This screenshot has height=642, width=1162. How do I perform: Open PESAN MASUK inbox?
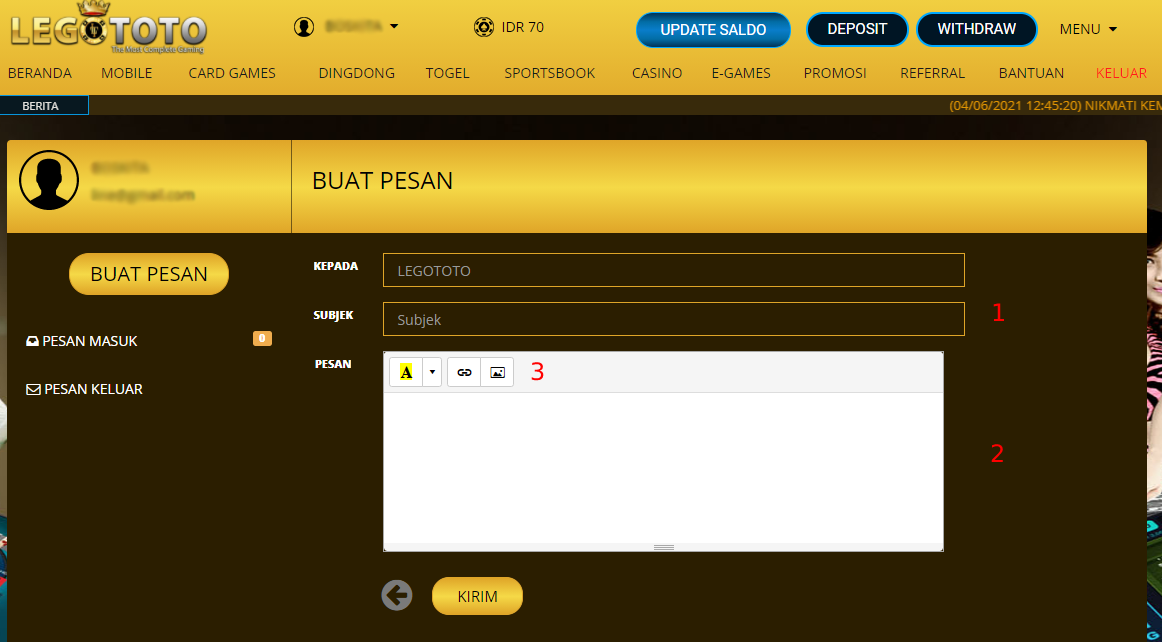click(x=90, y=341)
